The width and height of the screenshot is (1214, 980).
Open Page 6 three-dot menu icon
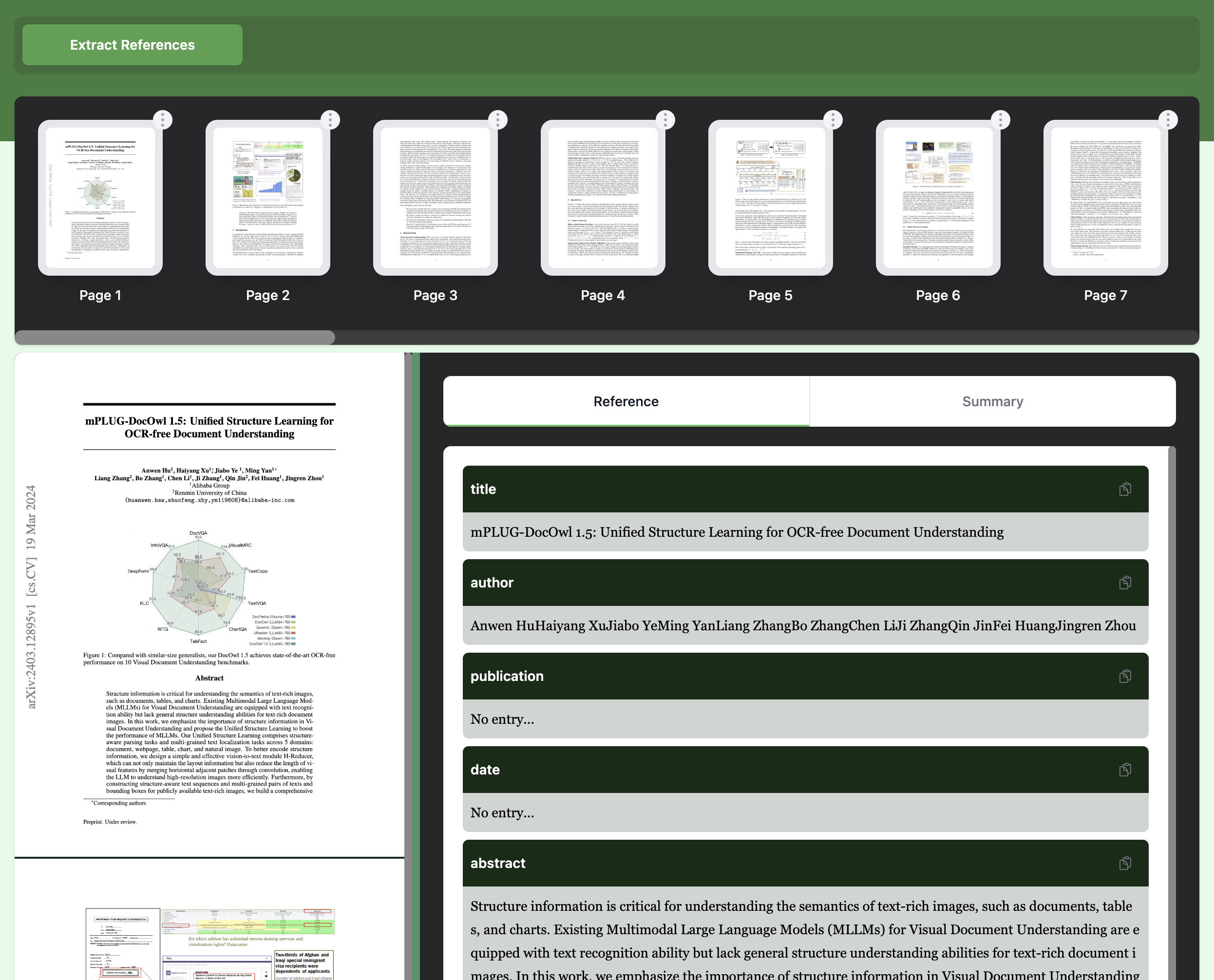tap(1000, 119)
